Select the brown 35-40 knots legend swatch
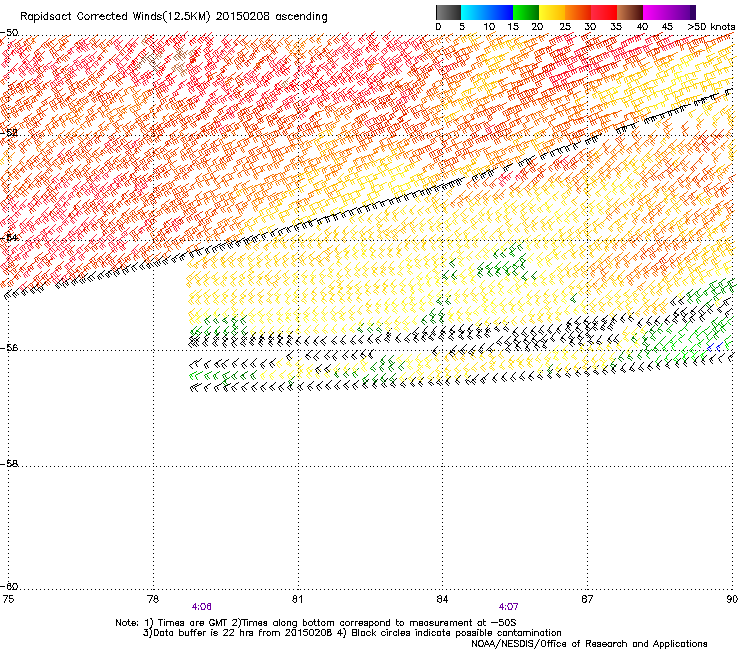Screen dimensions: 740x650 (630, 12)
